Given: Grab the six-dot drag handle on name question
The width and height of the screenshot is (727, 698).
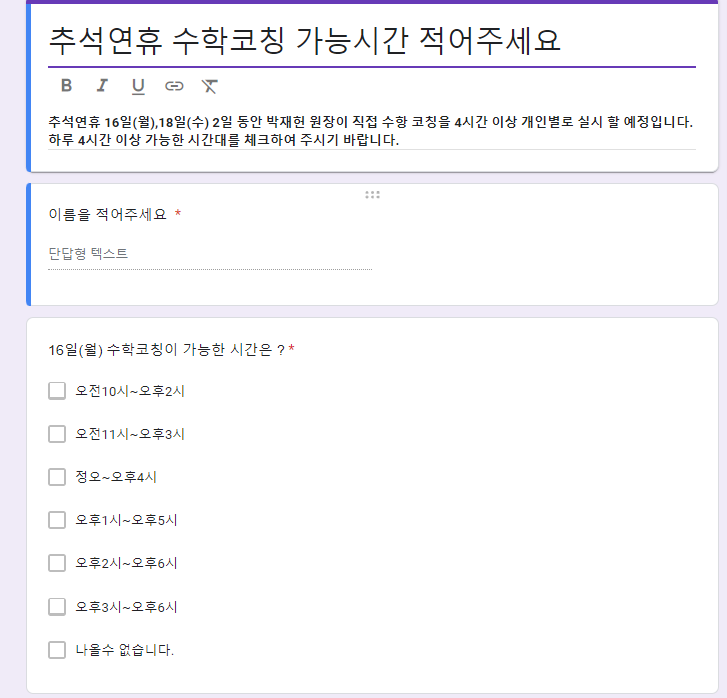Looking at the screenshot, I should (372, 195).
